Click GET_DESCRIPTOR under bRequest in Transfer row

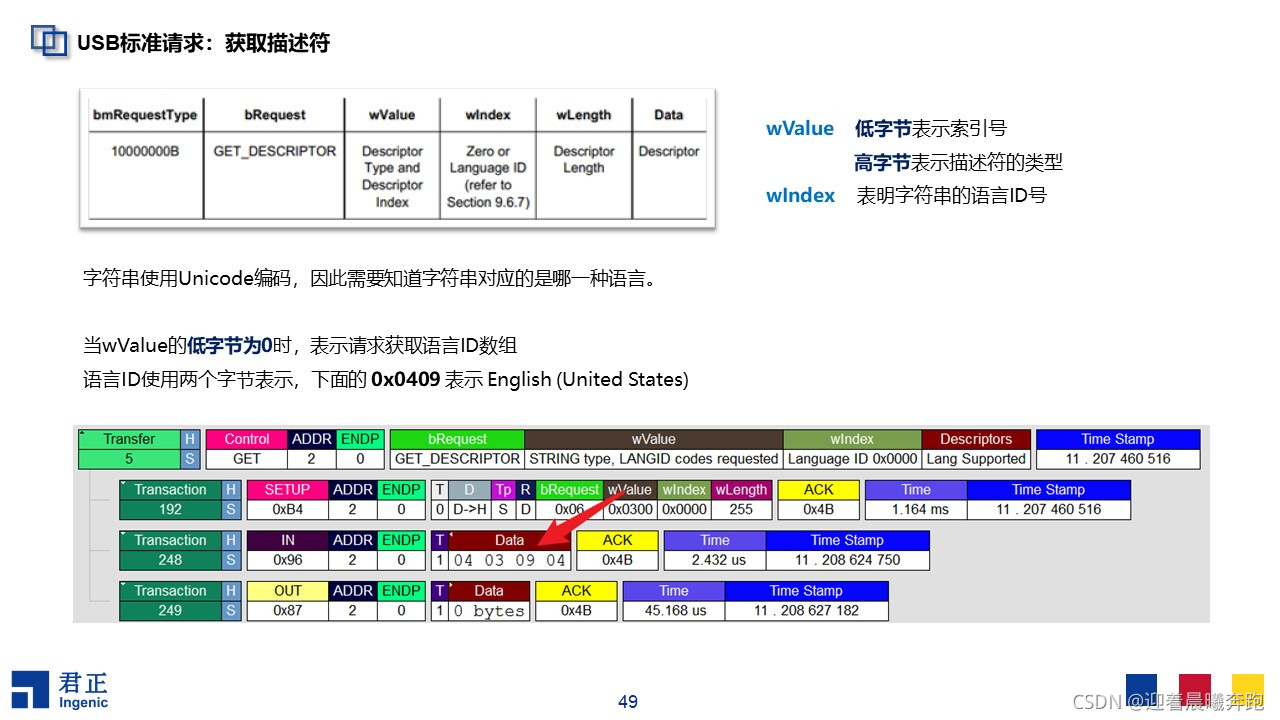tap(458, 459)
